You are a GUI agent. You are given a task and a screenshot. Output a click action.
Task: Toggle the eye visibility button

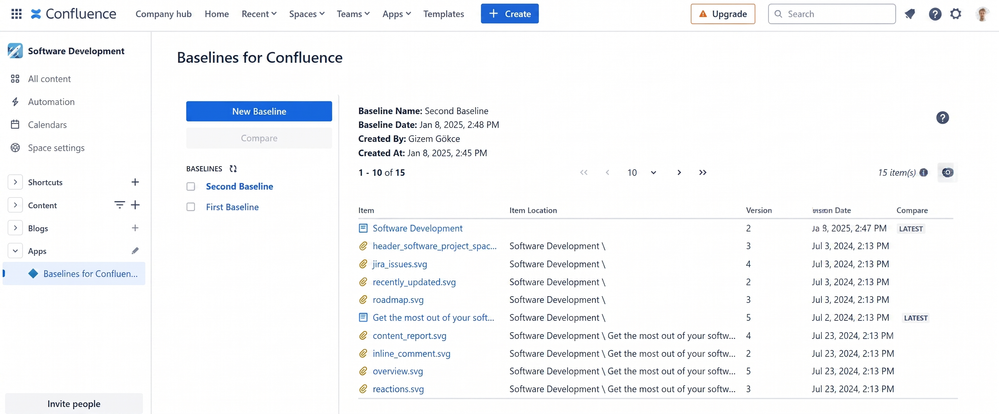point(947,173)
